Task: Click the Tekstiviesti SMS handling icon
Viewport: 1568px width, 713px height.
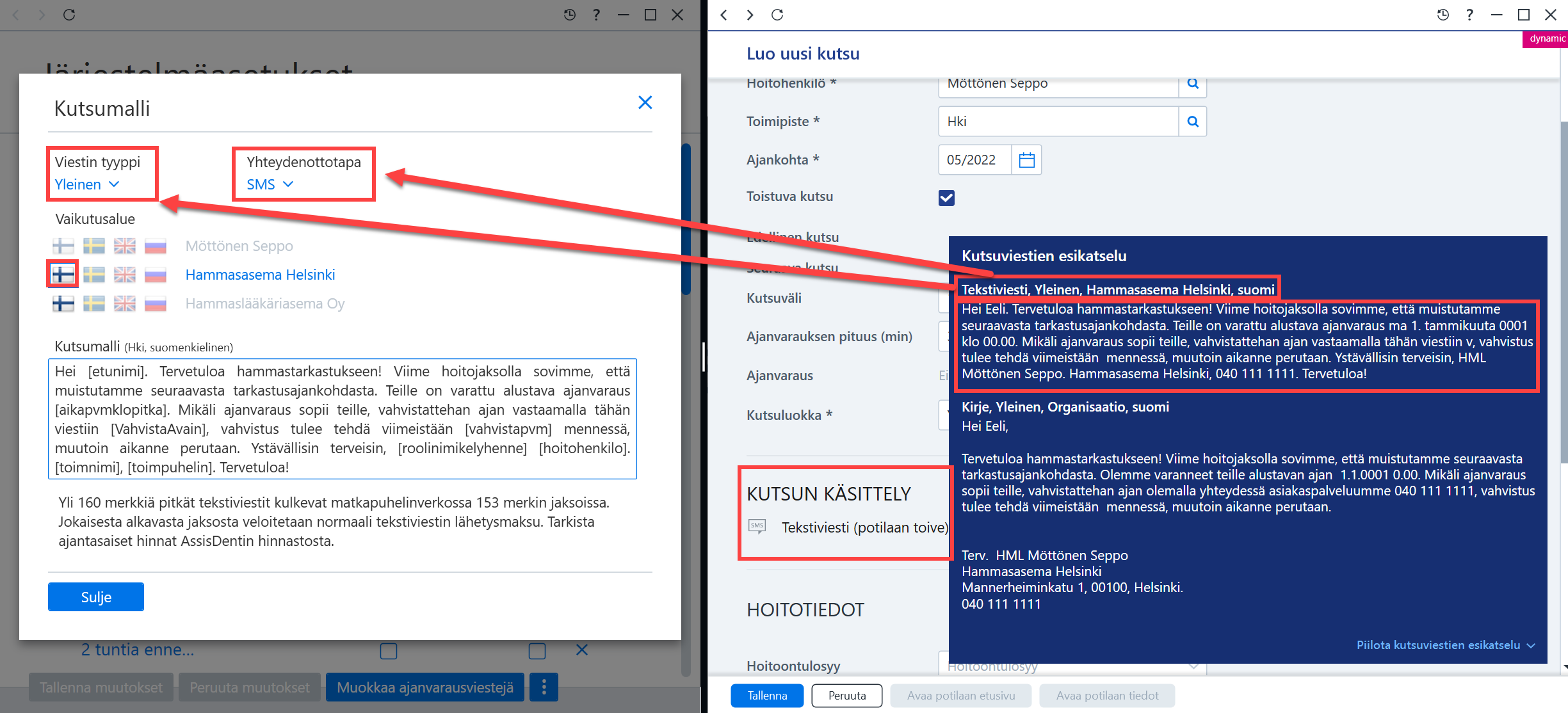Action: 757,527
